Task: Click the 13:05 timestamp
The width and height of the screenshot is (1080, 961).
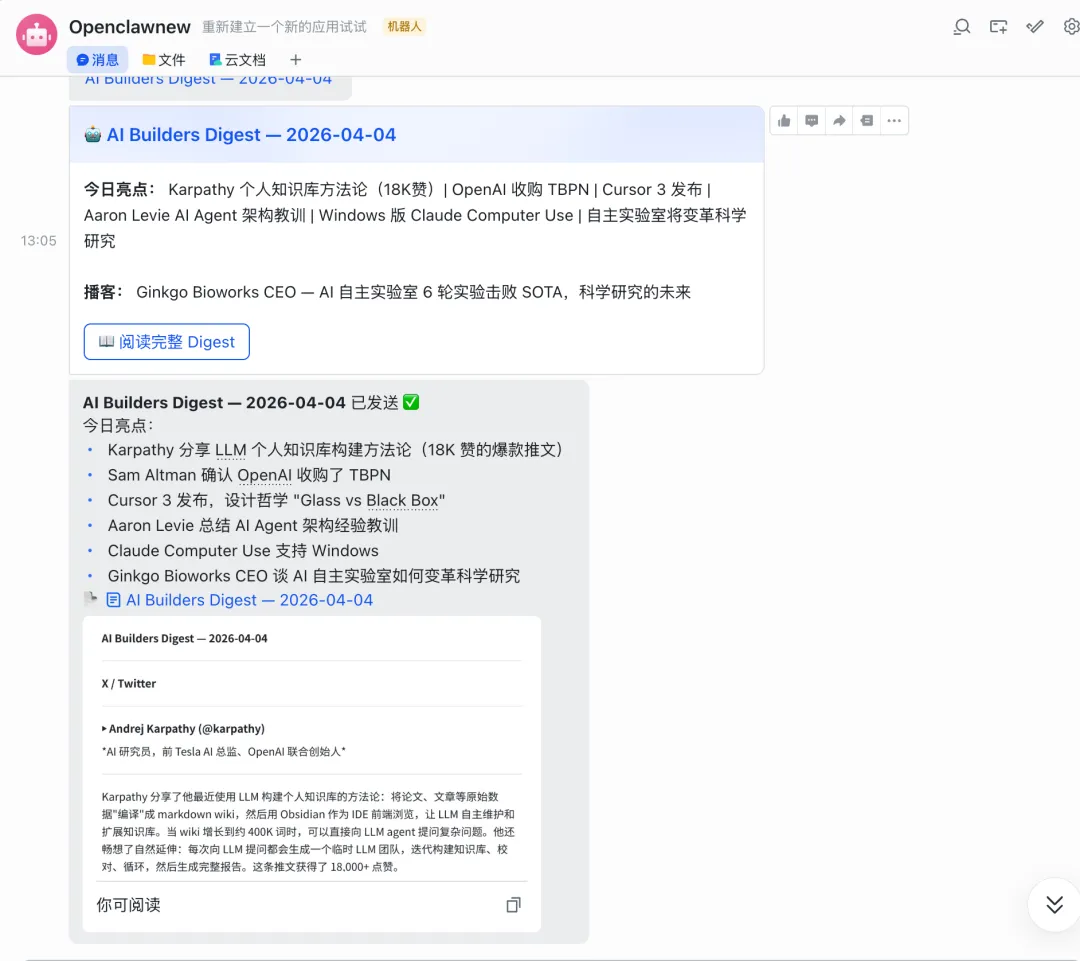Action: tap(39, 240)
